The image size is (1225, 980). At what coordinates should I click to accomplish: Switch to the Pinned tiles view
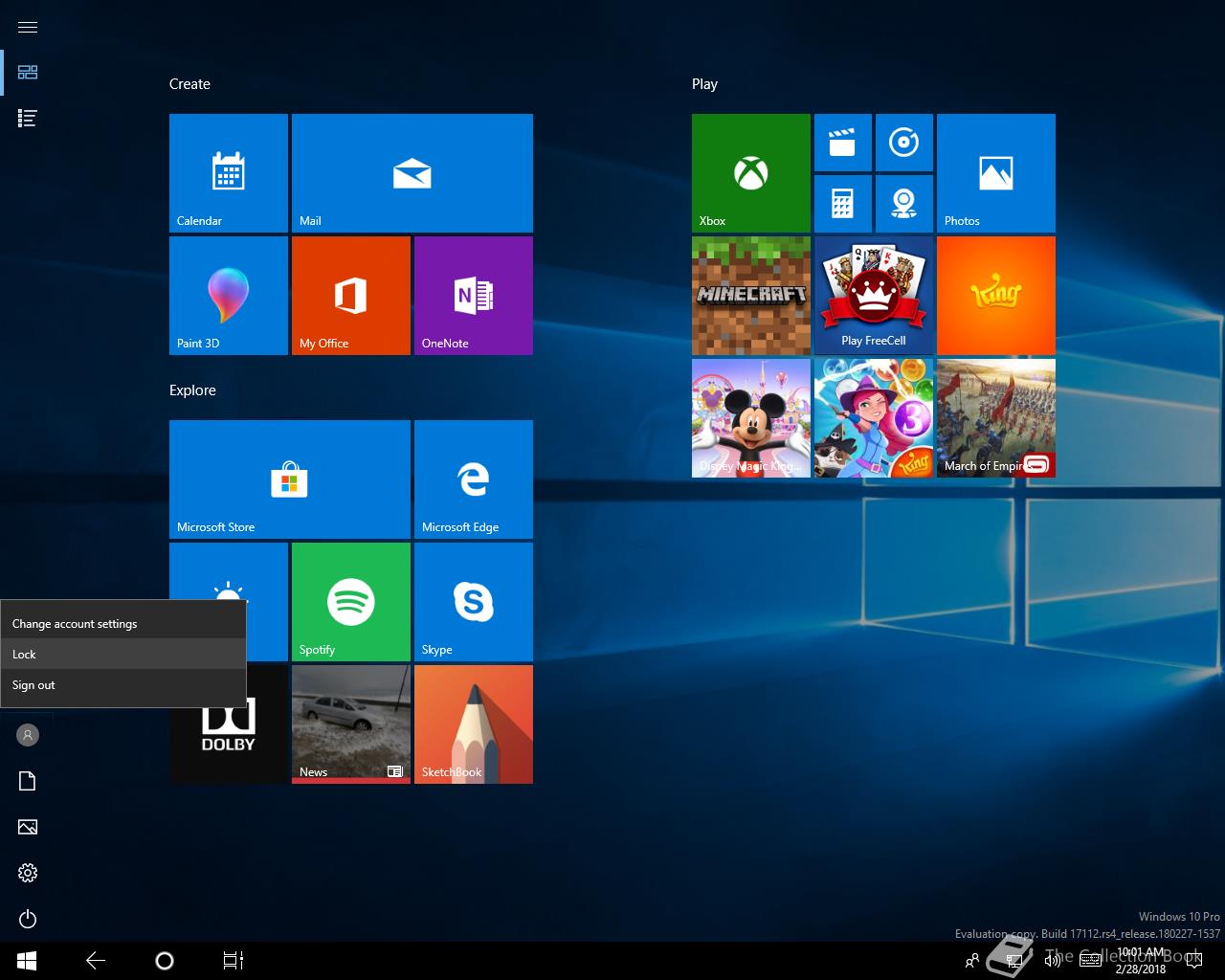pos(28,73)
